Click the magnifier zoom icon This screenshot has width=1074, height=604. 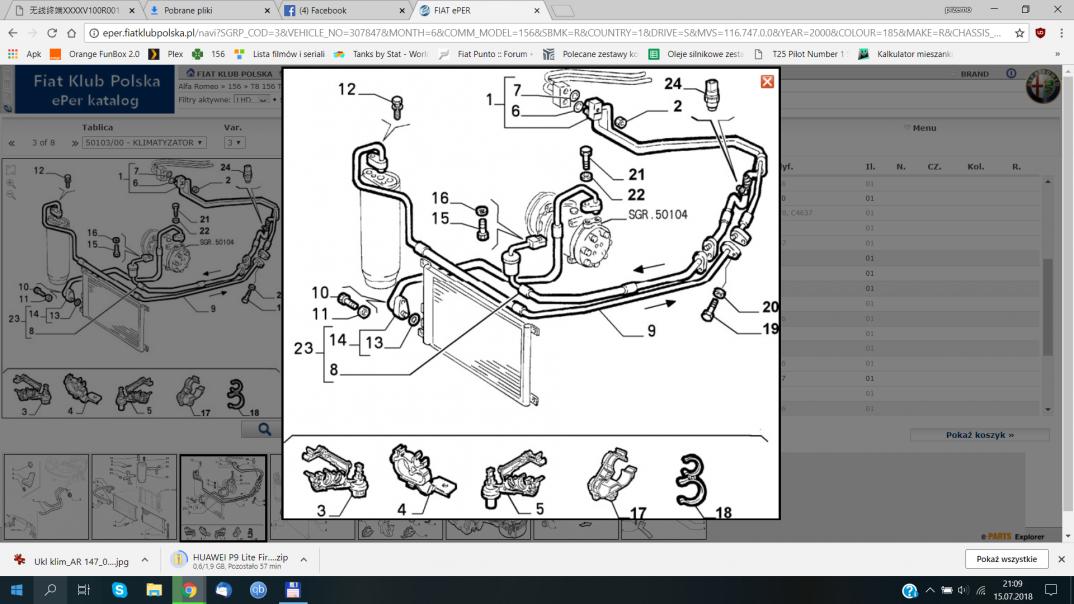pyautogui.click(x=264, y=429)
